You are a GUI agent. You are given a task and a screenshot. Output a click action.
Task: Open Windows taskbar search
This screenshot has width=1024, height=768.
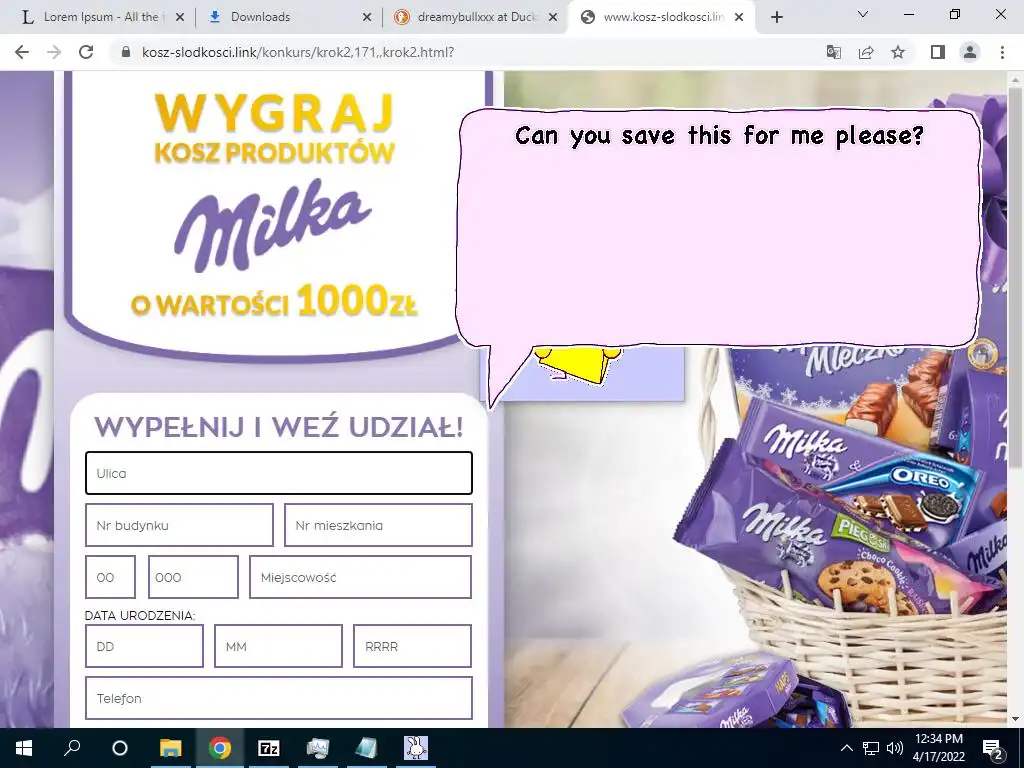tap(72, 748)
